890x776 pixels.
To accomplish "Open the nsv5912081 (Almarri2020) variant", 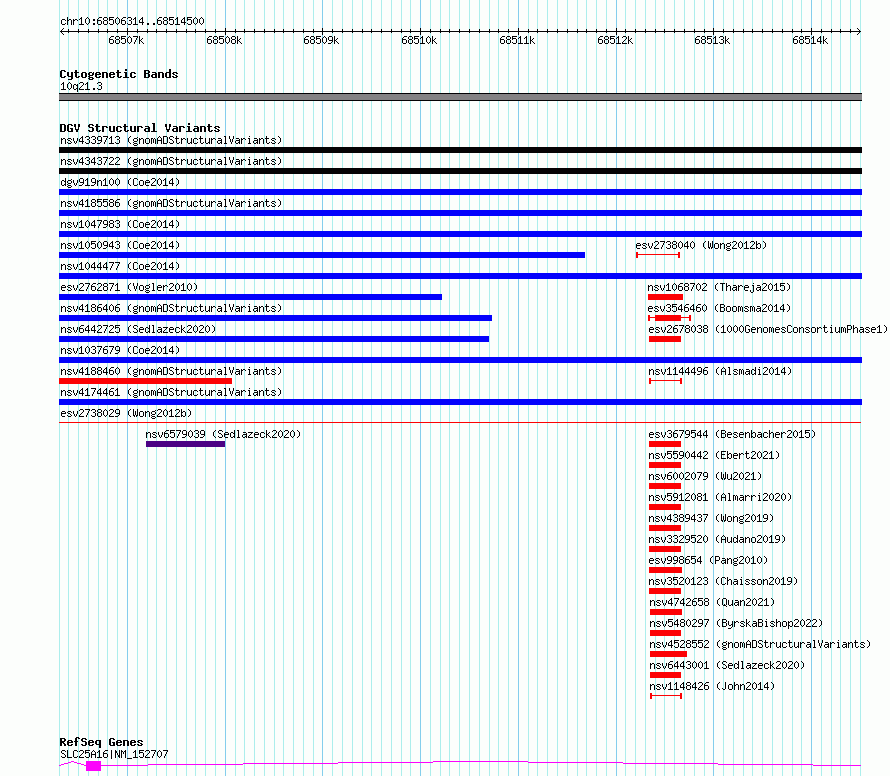I will coord(720,497).
